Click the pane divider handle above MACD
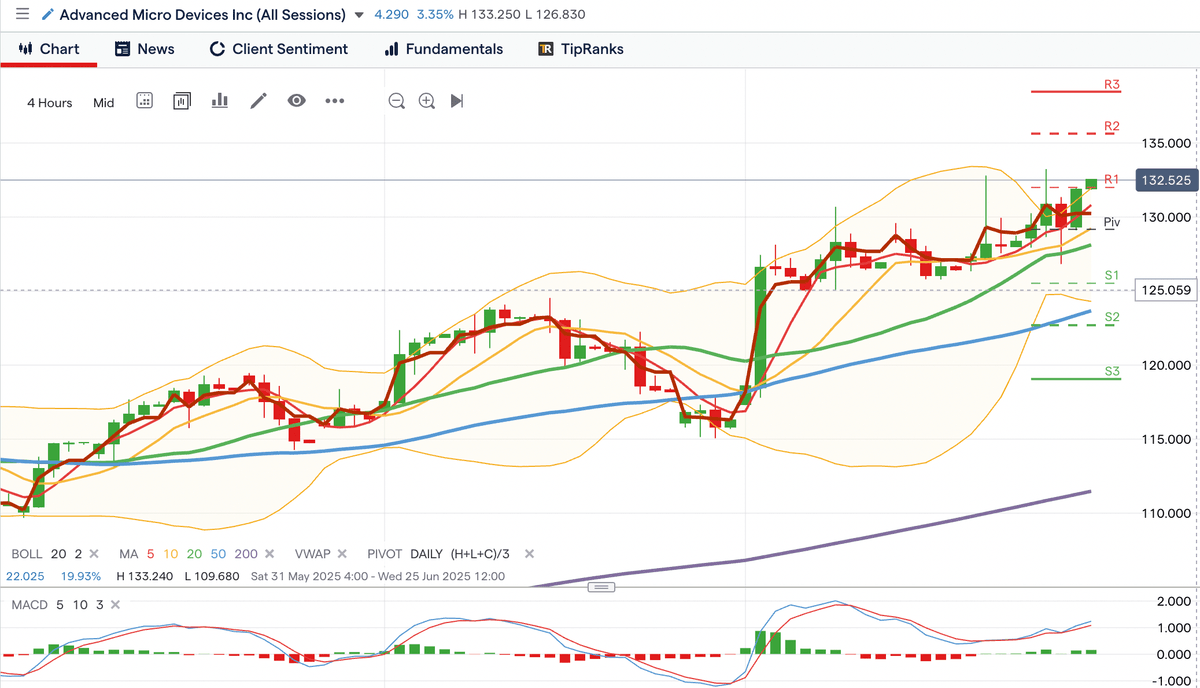 tap(600, 587)
